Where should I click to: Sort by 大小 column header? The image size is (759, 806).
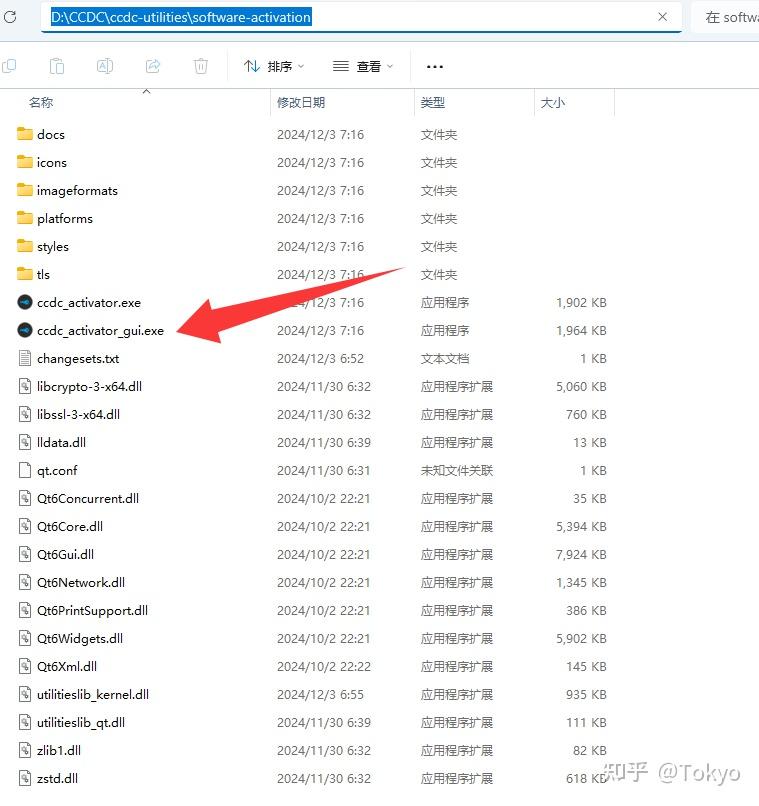(553, 103)
